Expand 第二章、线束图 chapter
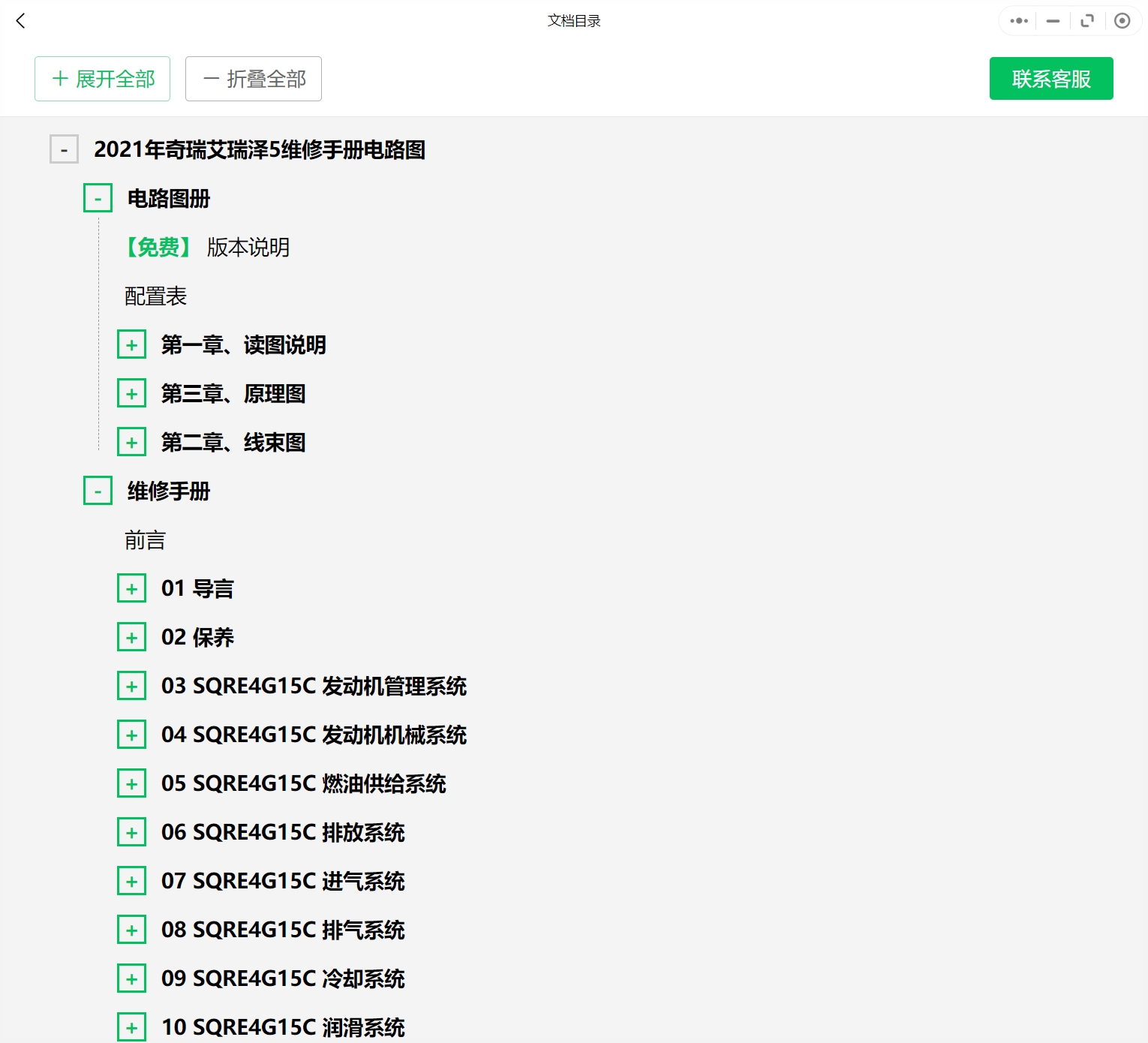This screenshot has height=1043, width=1148. click(x=131, y=443)
